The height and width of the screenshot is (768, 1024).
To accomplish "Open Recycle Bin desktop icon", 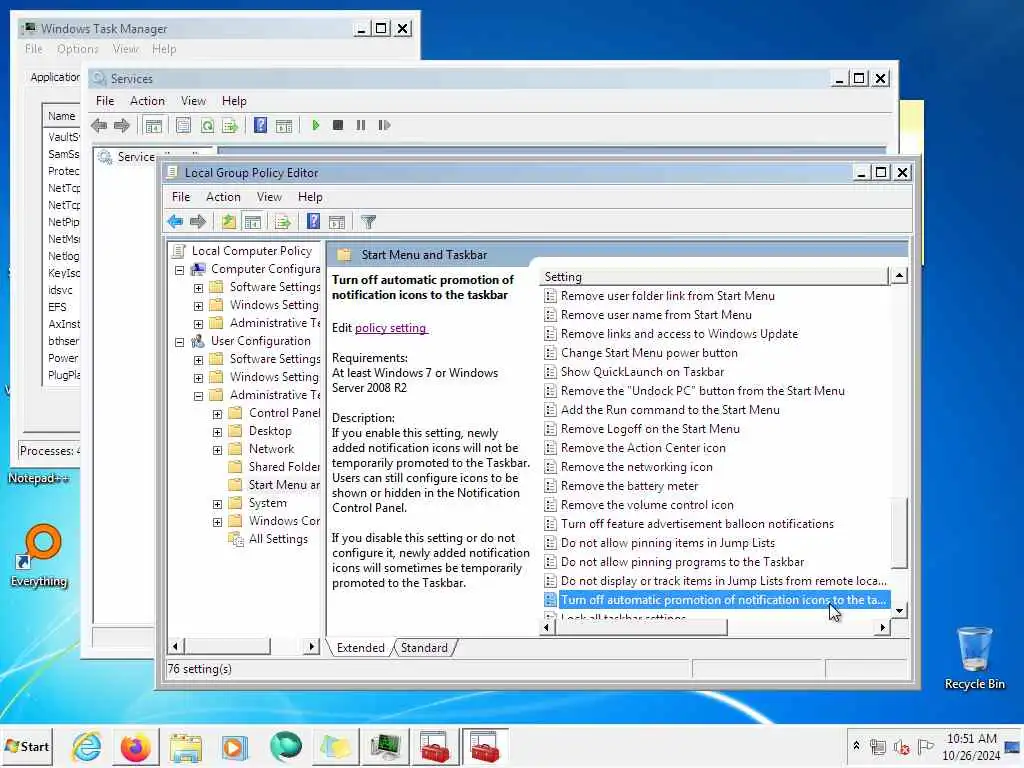I will (x=974, y=658).
